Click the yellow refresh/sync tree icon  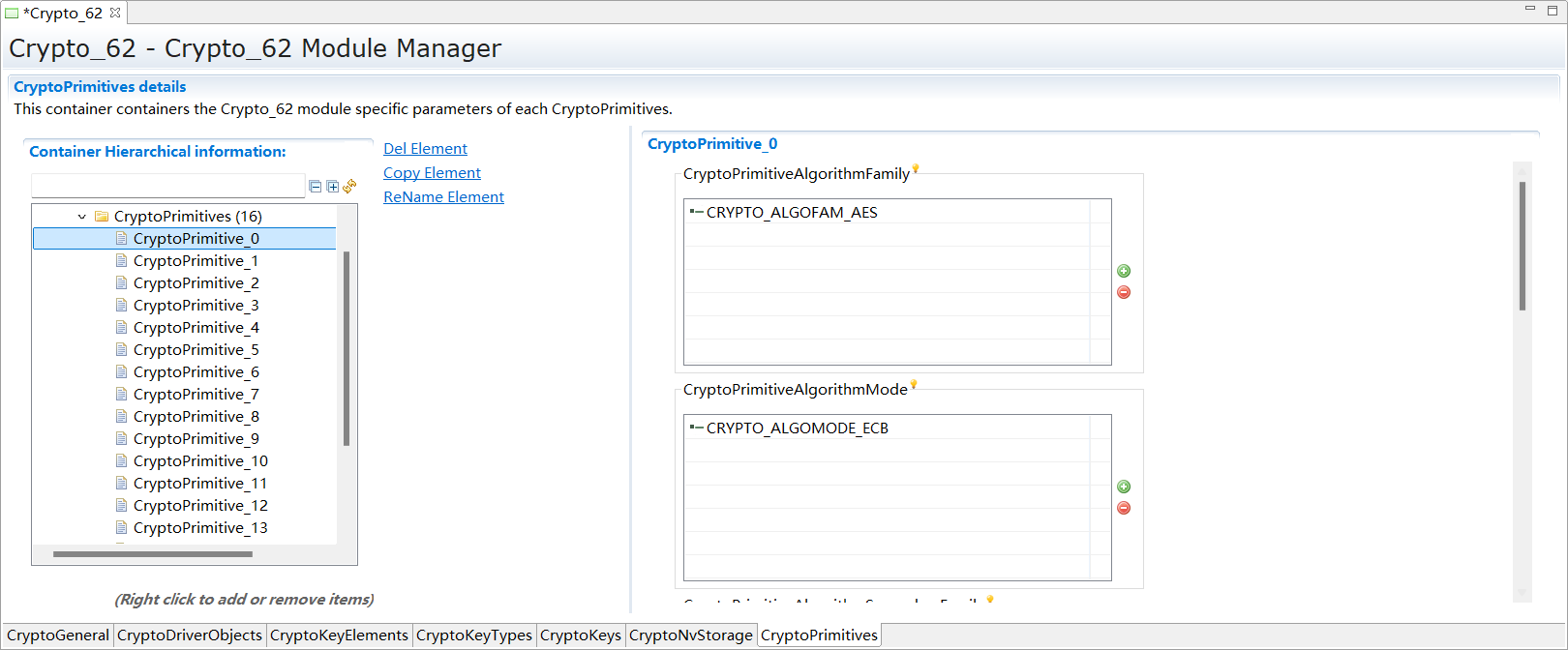[x=349, y=186]
